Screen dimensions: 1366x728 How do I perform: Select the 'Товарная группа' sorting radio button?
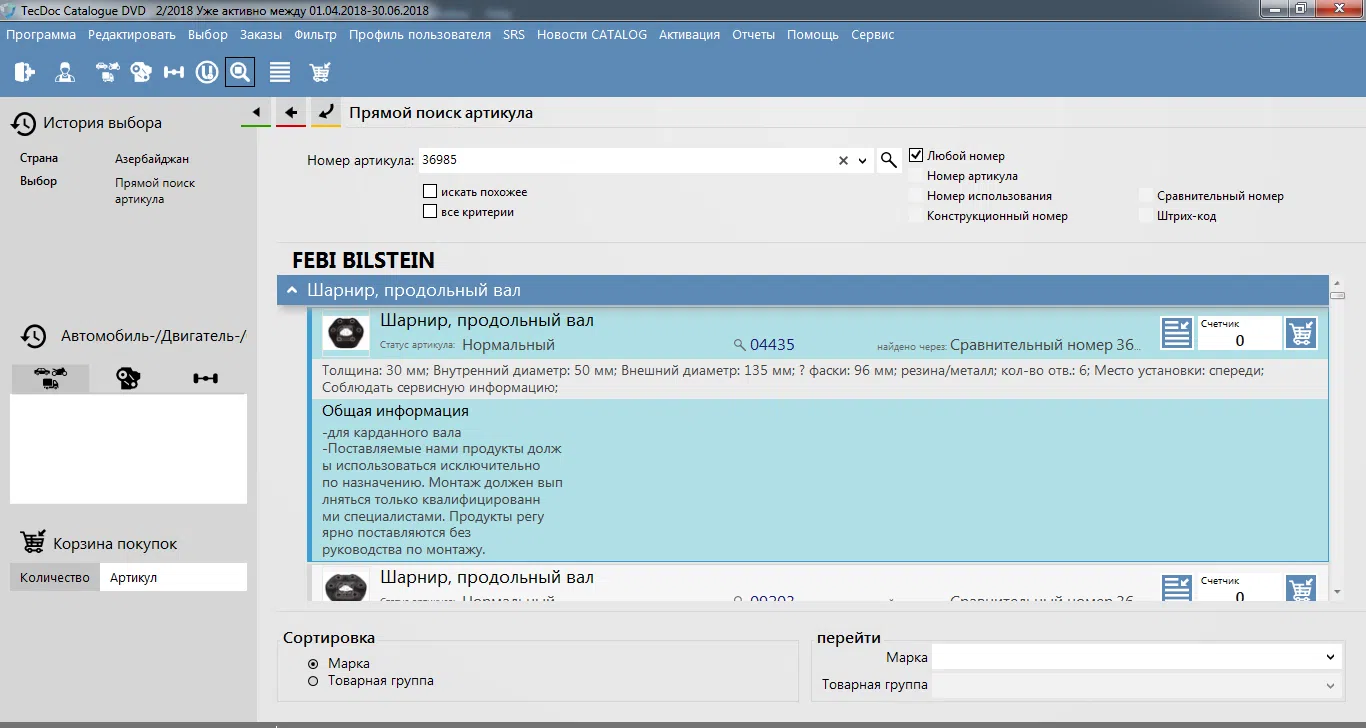(x=313, y=681)
